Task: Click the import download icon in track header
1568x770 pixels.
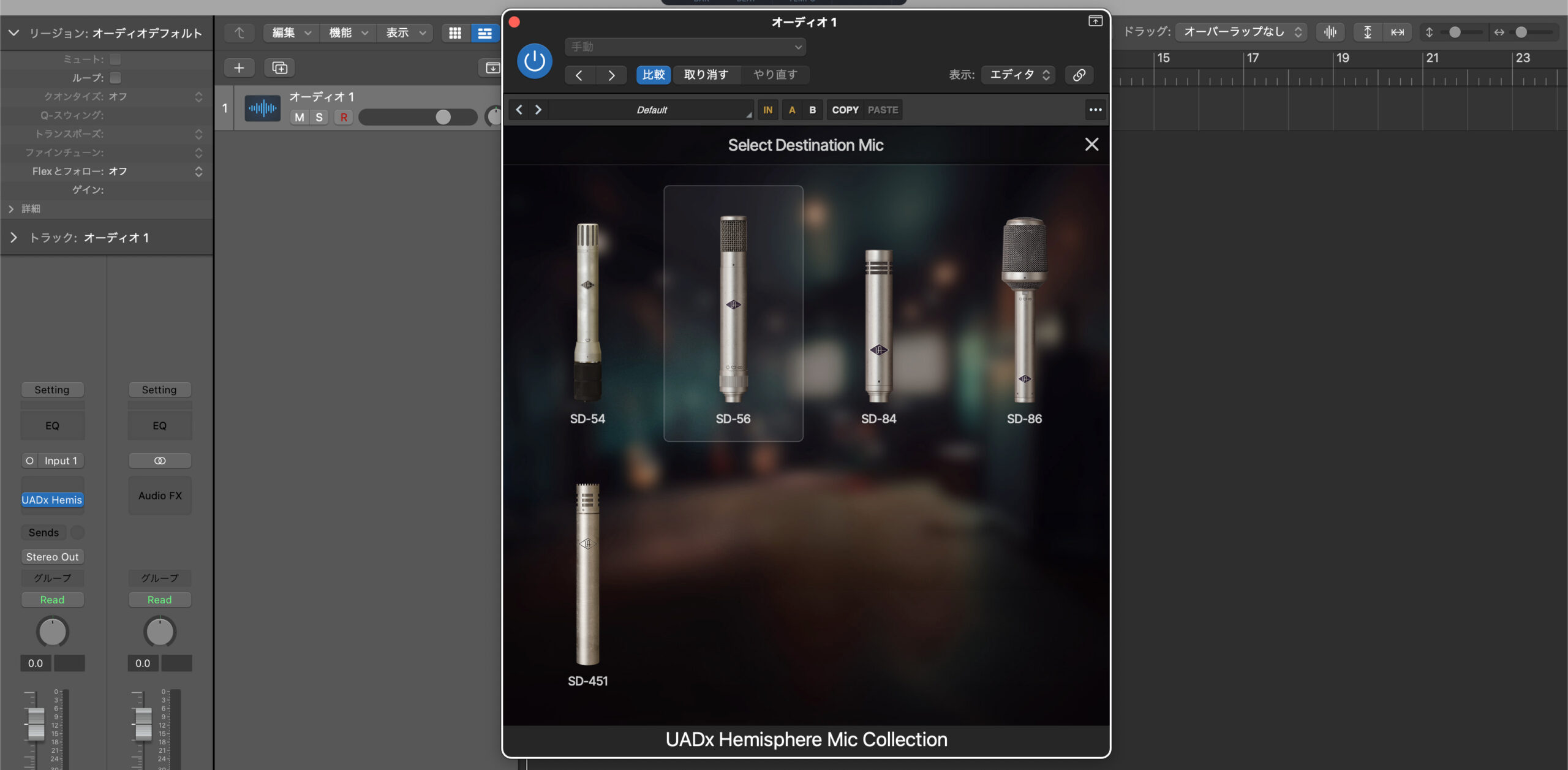Action: [492, 67]
